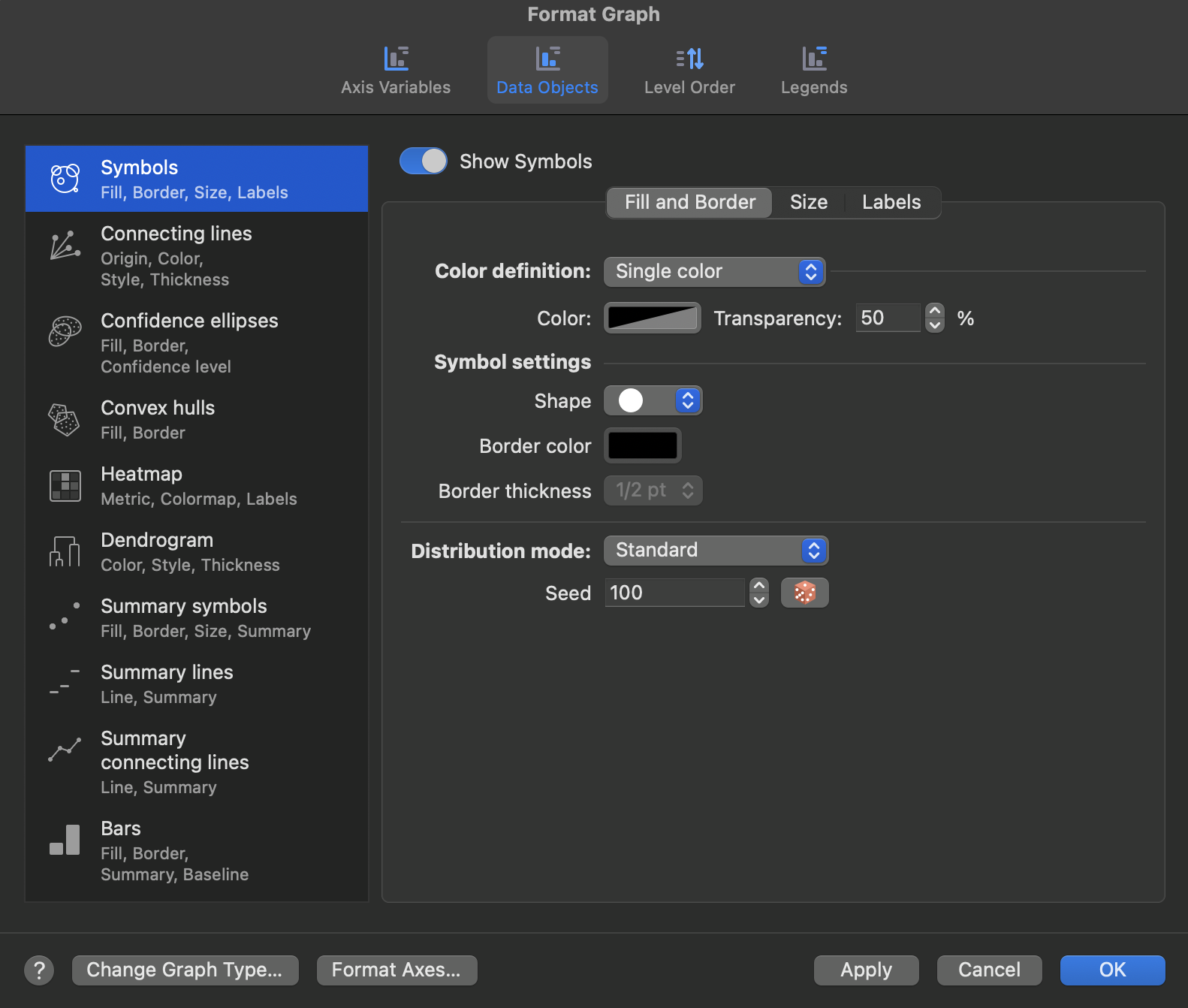This screenshot has width=1188, height=1008.
Task: Click the Border color swatch
Action: point(643,445)
